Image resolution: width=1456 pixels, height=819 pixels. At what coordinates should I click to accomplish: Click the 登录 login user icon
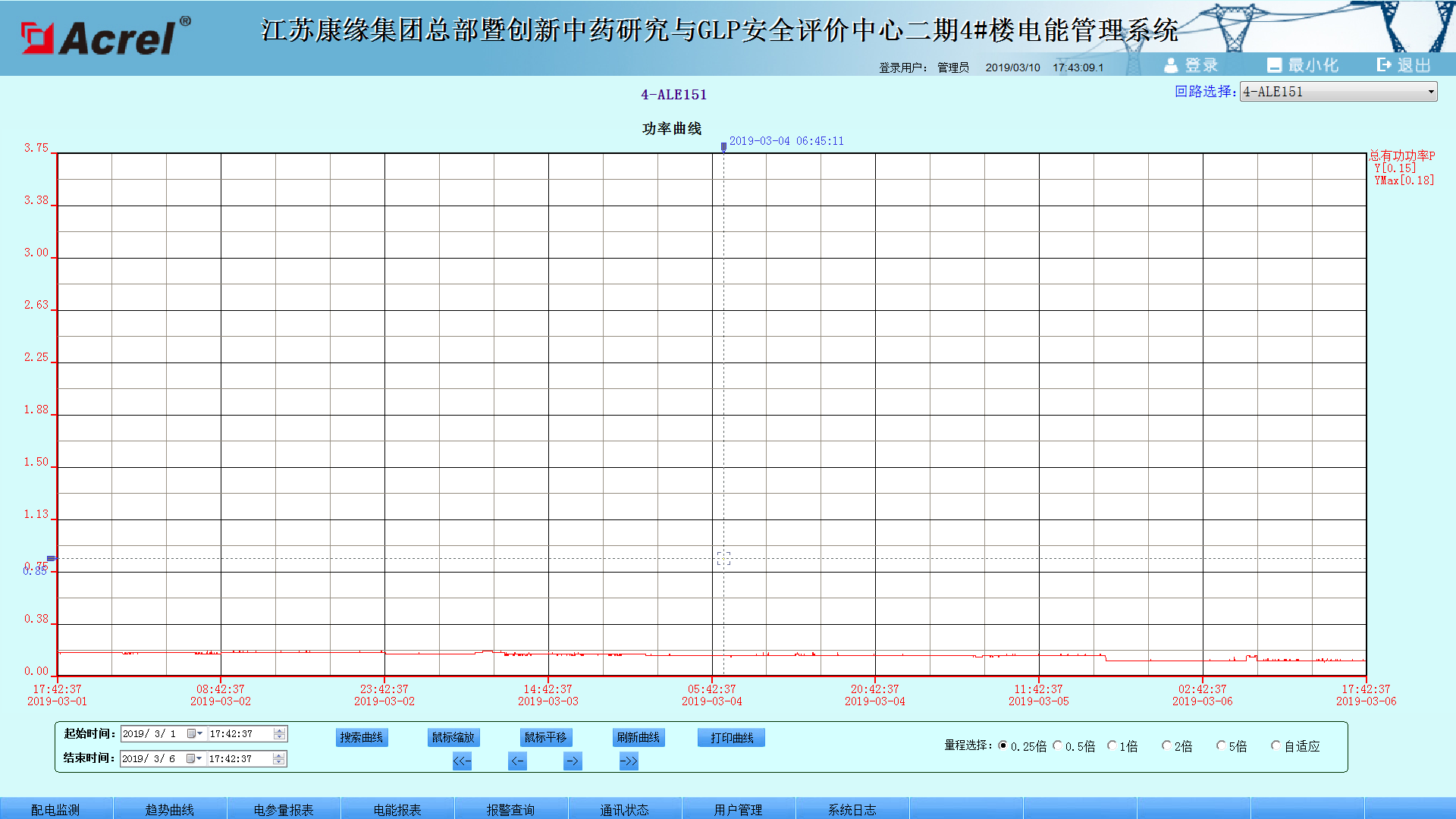tap(1171, 65)
